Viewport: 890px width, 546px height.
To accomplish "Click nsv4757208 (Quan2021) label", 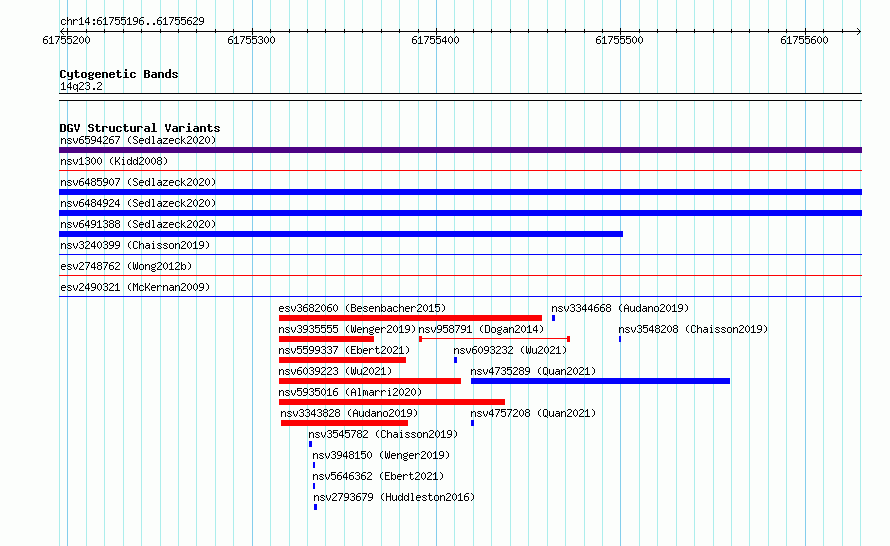I will coord(533,413).
